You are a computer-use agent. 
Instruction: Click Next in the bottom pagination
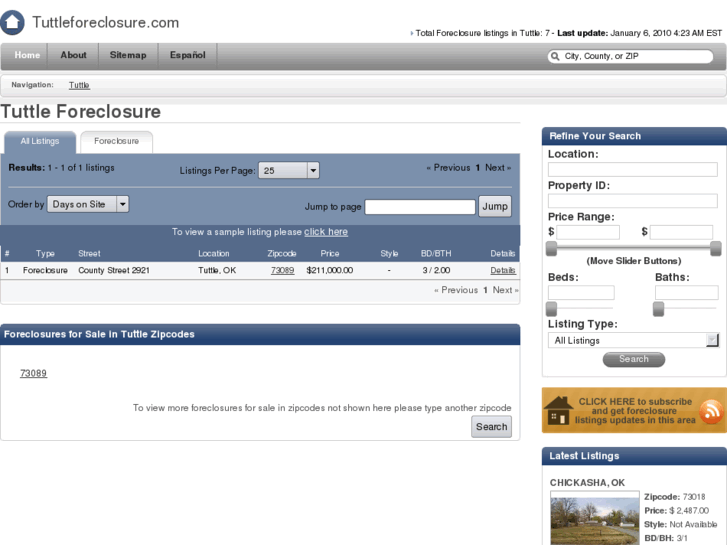point(505,290)
